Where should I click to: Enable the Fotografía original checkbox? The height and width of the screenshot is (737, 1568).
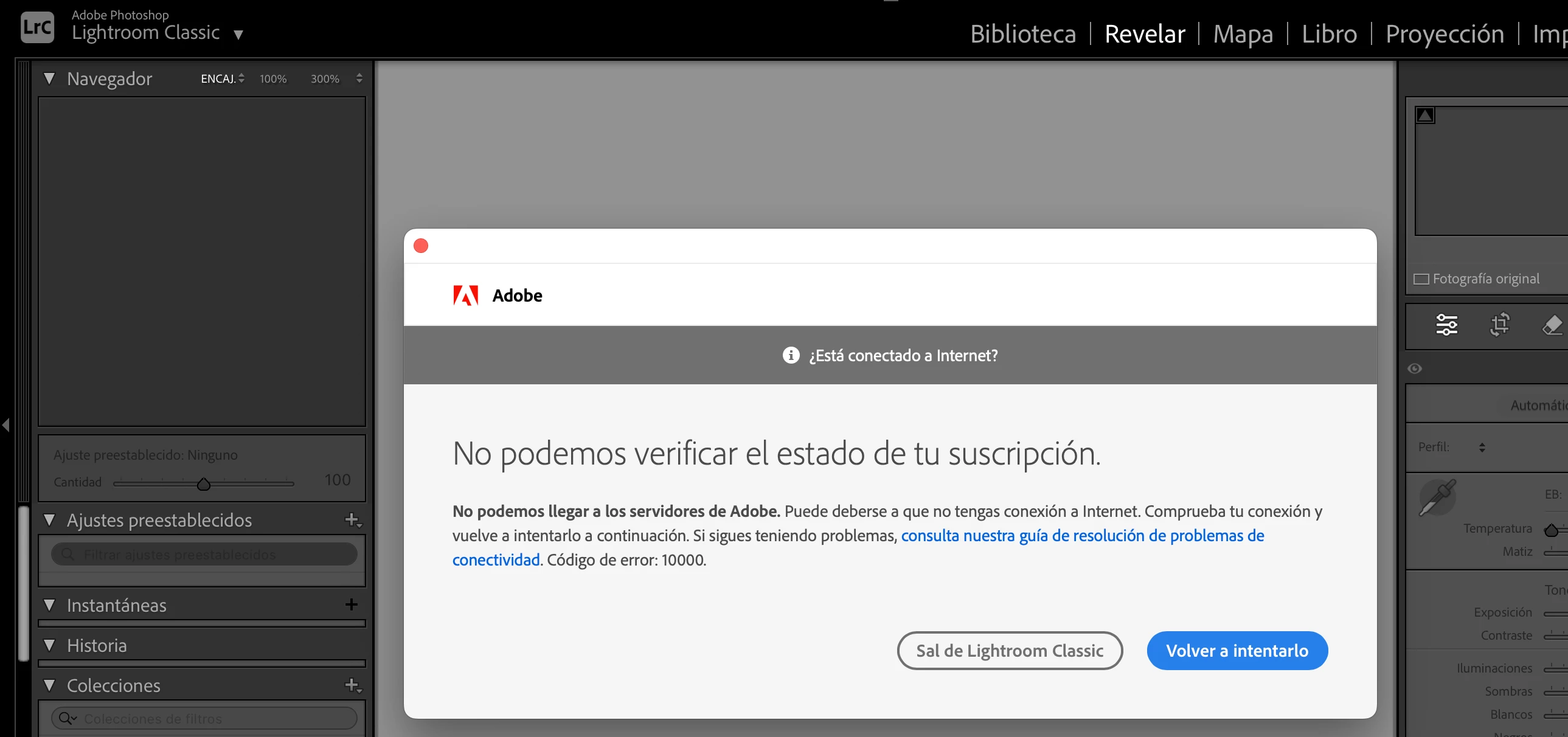pyautogui.click(x=1421, y=279)
